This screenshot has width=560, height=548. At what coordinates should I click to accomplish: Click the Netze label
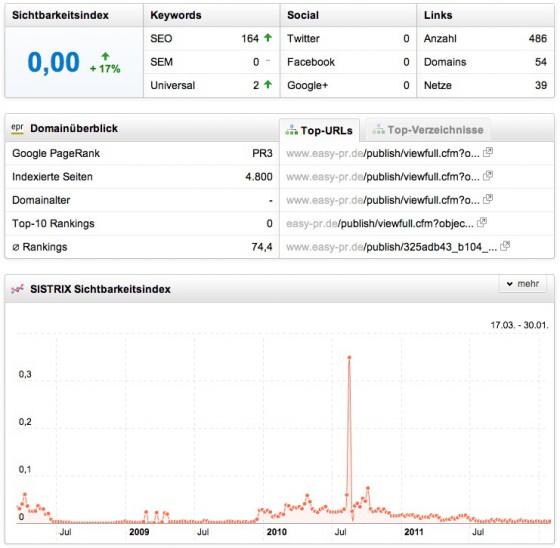tap(438, 85)
